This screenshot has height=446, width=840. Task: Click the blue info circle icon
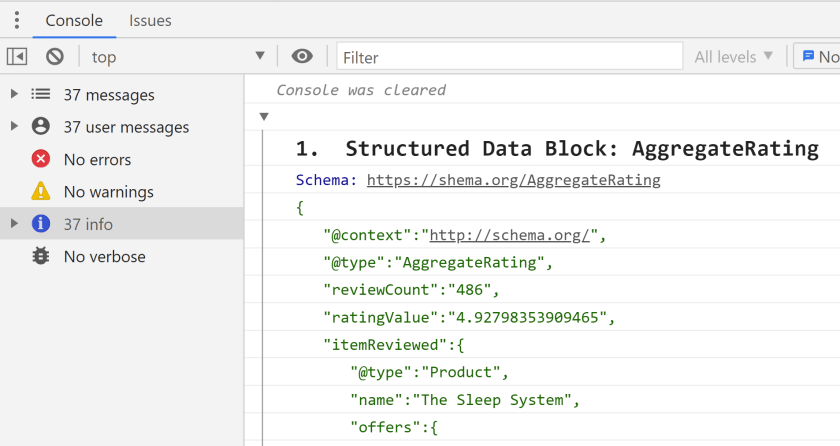[41, 224]
